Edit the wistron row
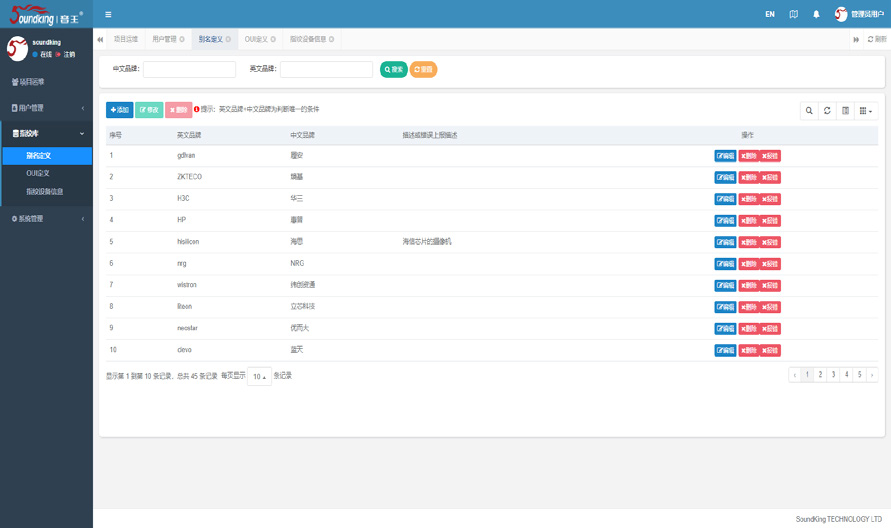This screenshot has height=528, width=891. pos(725,285)
